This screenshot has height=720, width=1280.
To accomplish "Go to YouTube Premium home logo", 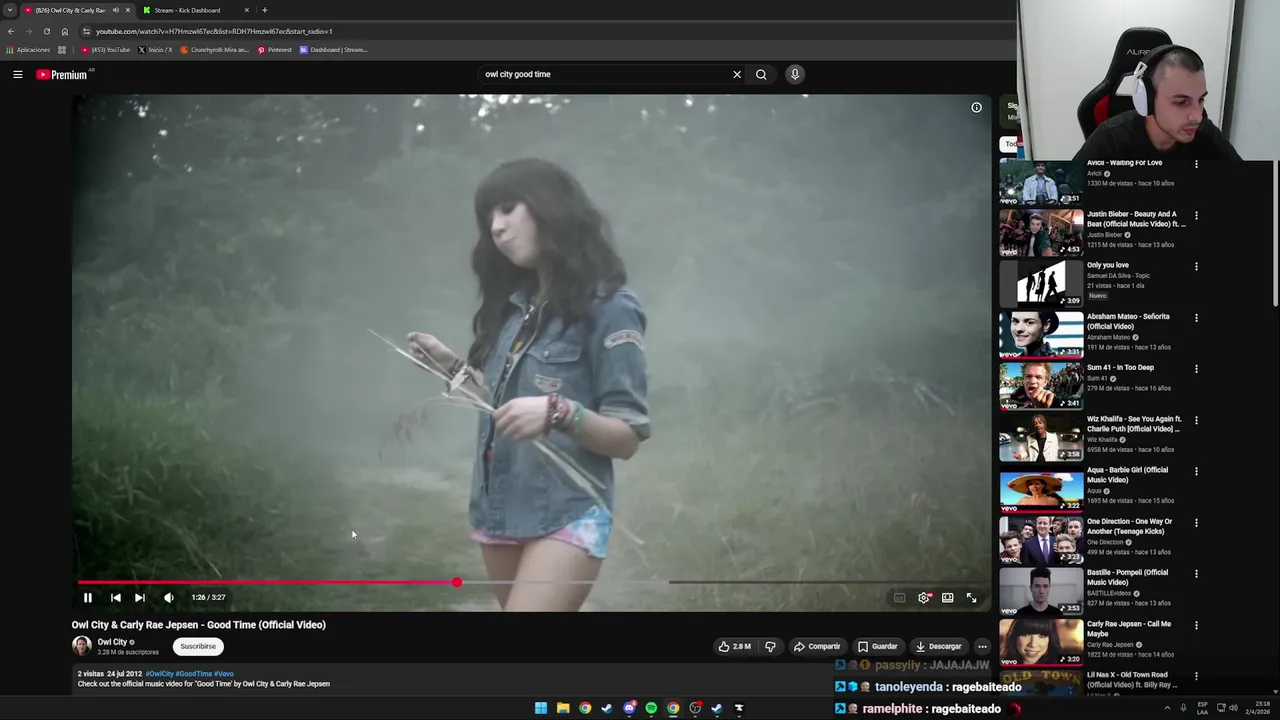I will (x=62, y=74).
